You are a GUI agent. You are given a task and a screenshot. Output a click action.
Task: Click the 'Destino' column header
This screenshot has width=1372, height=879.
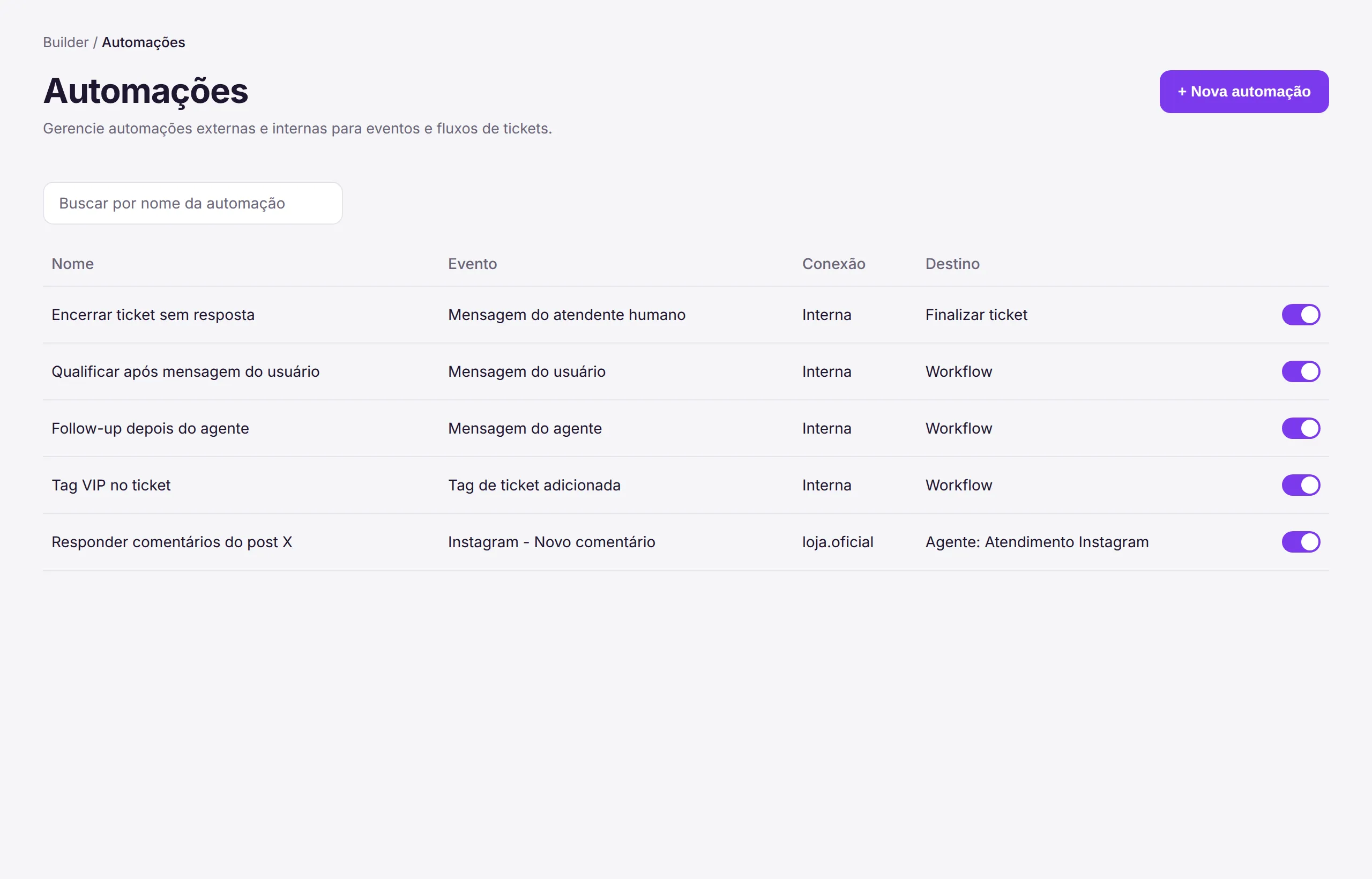click(952, 264)
